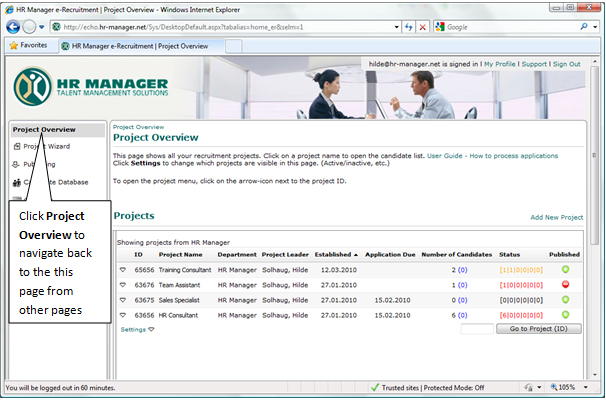This screenshot has width=606, height=401.
Task: Click status [6|0|0|0|0|0] for HR Consultant
Action: click(521, 315)
